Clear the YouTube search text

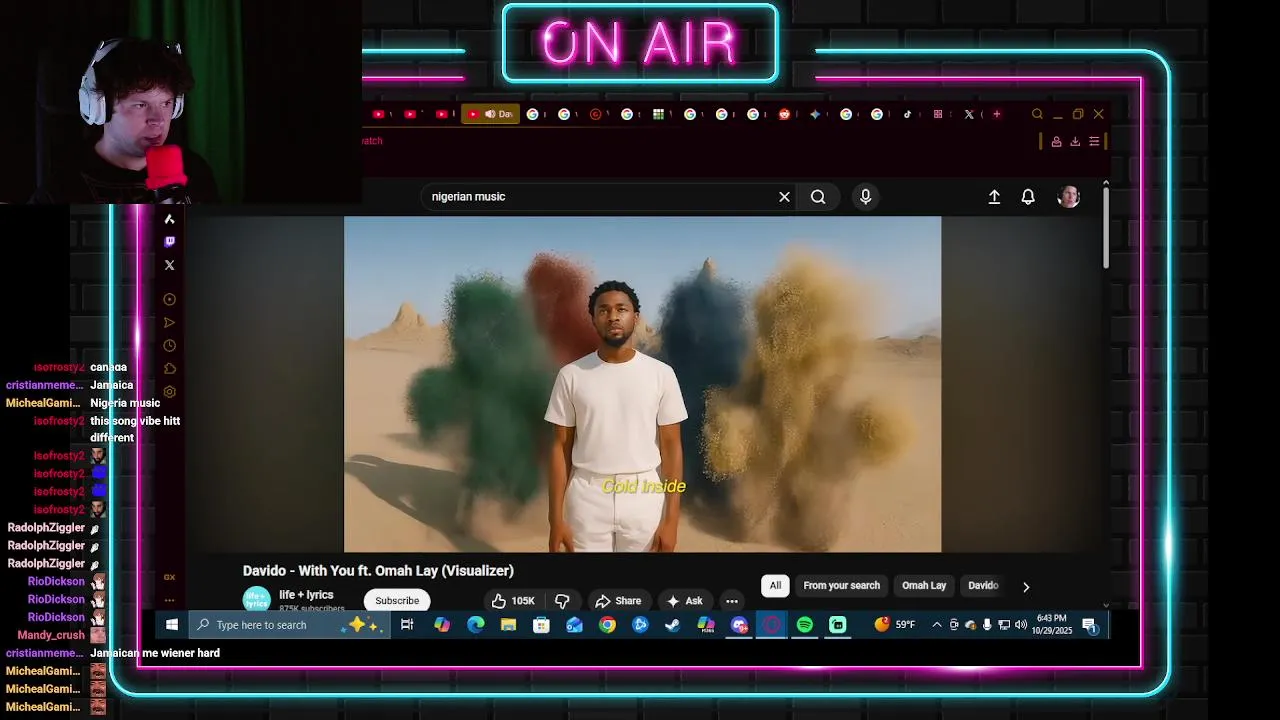(784, 197)
